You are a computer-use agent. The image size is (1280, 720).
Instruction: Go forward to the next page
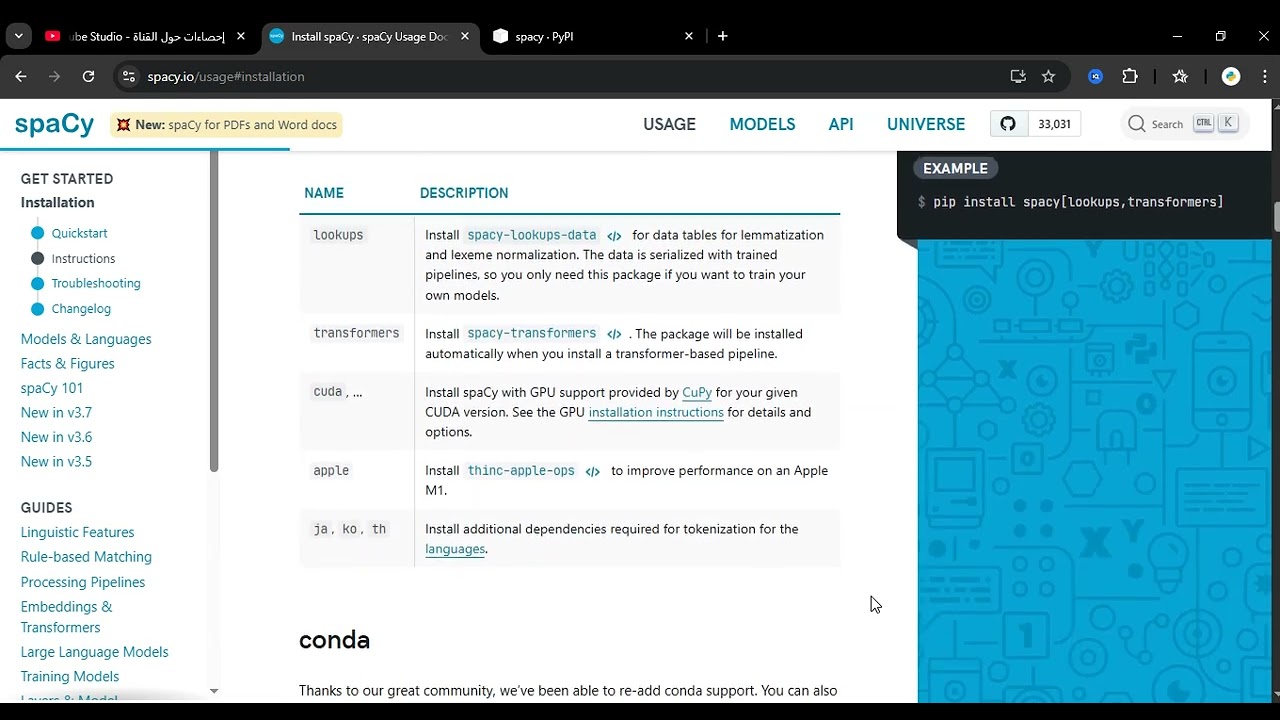click(55, 76)
